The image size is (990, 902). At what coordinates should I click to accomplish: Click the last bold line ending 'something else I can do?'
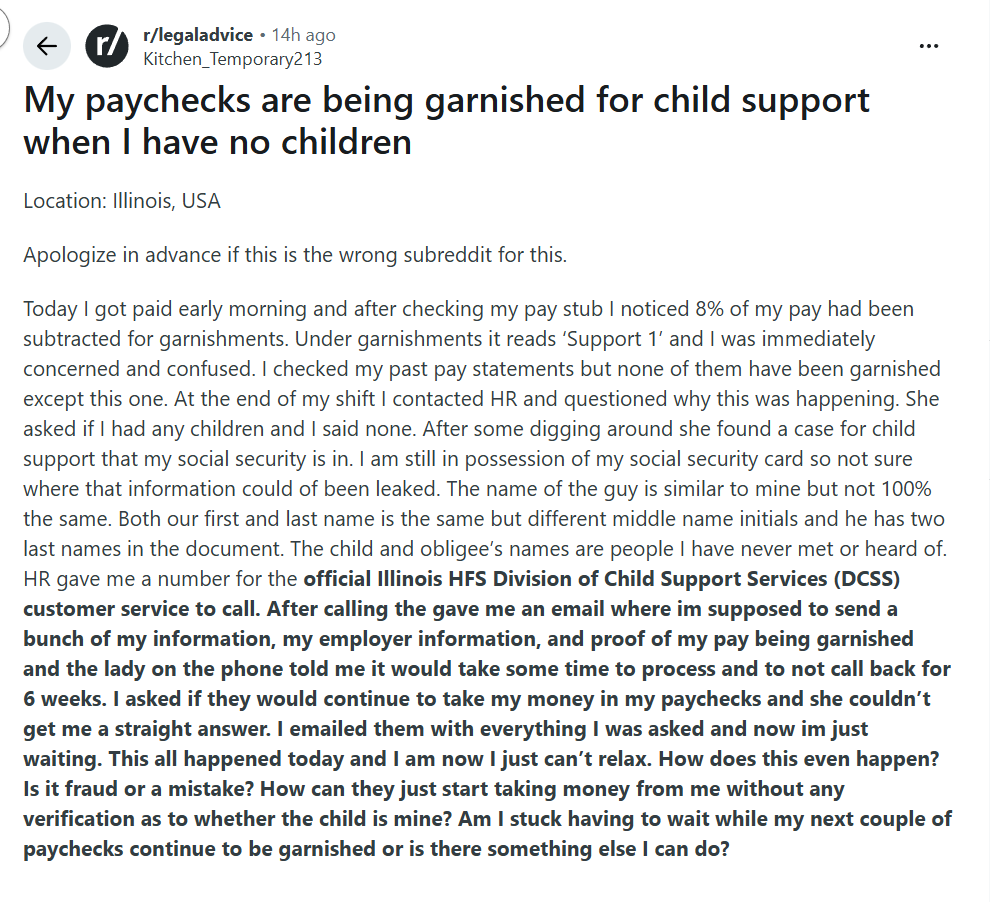point(376,849)
